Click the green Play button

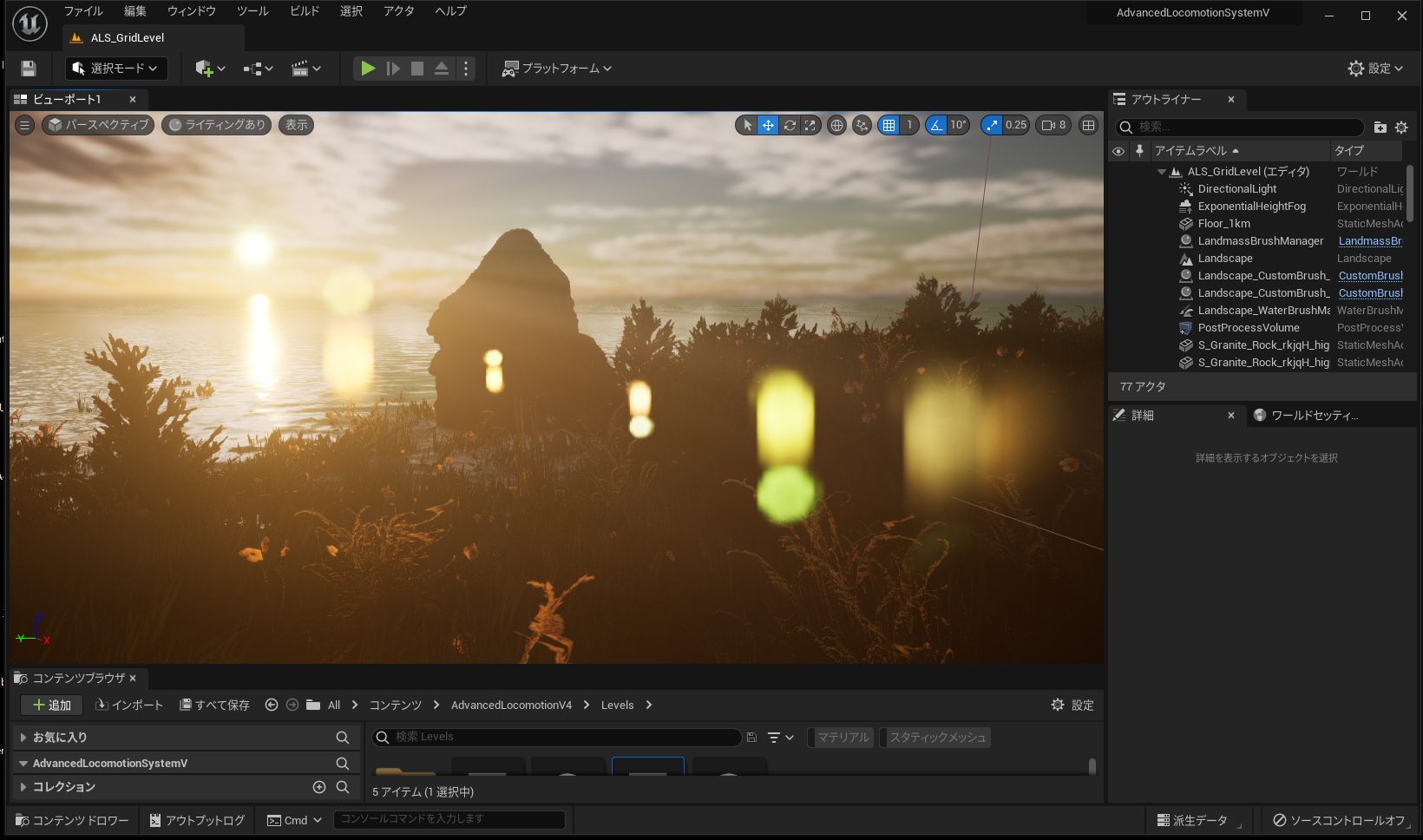pos(368,69)
